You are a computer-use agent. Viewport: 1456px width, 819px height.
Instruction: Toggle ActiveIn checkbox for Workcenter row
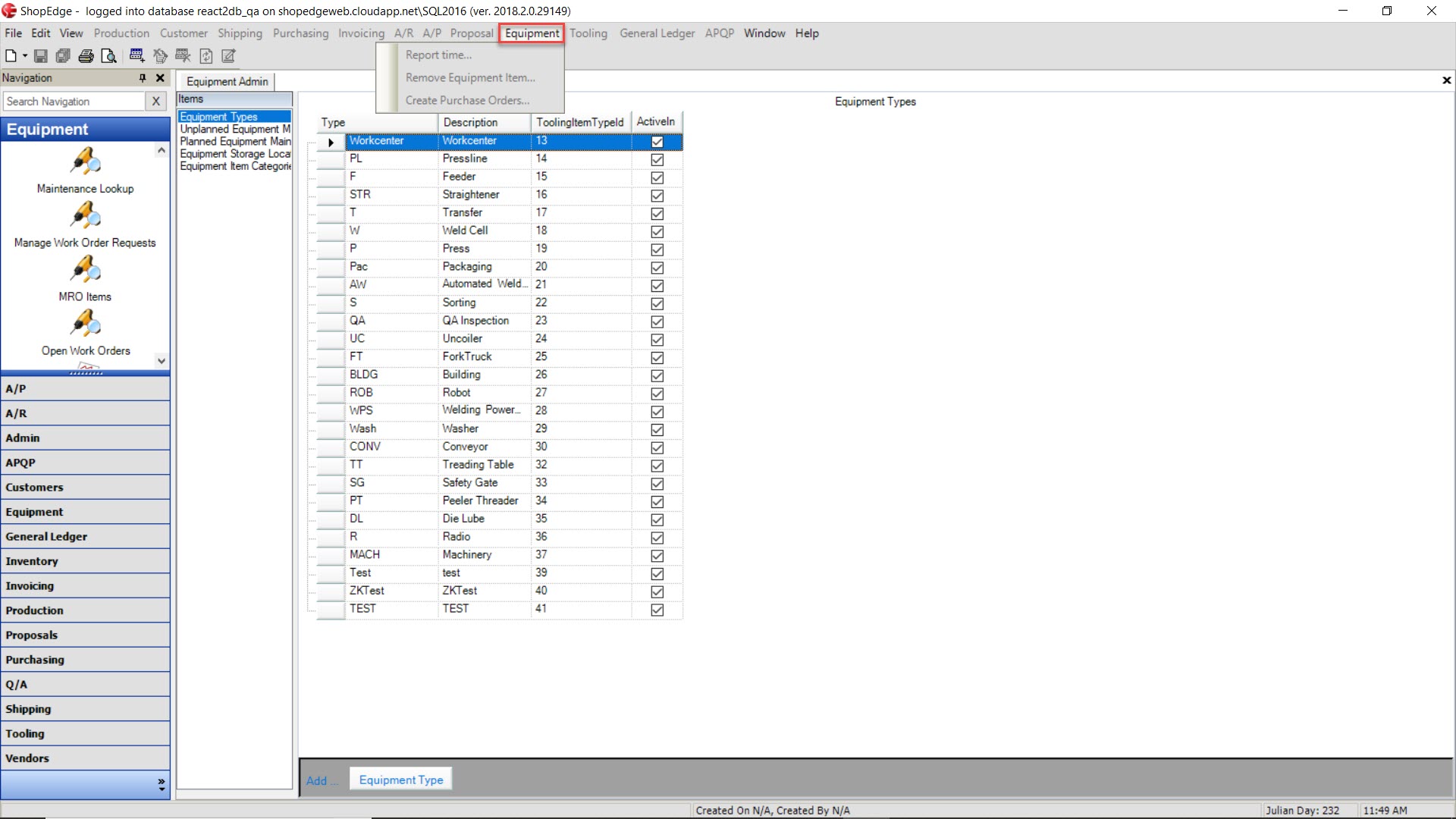point(657,141)
